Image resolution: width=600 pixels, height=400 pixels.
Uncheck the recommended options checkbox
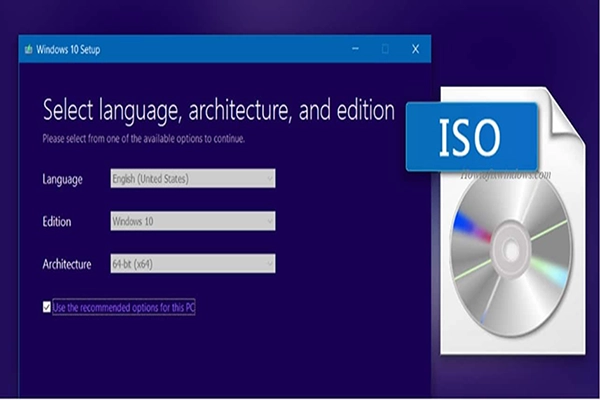pos(46,307)
